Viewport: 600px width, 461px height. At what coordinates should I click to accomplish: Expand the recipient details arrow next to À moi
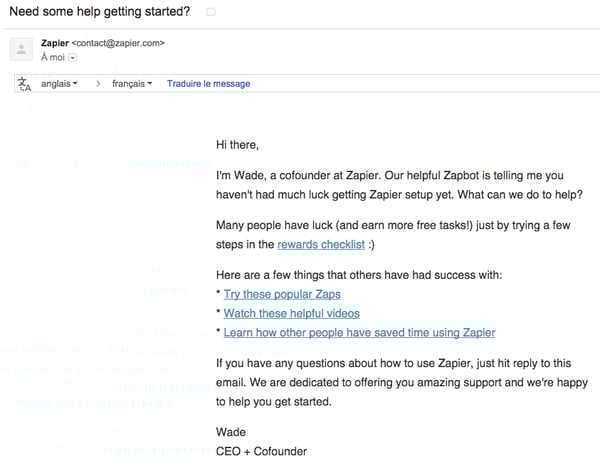[72, 58]
